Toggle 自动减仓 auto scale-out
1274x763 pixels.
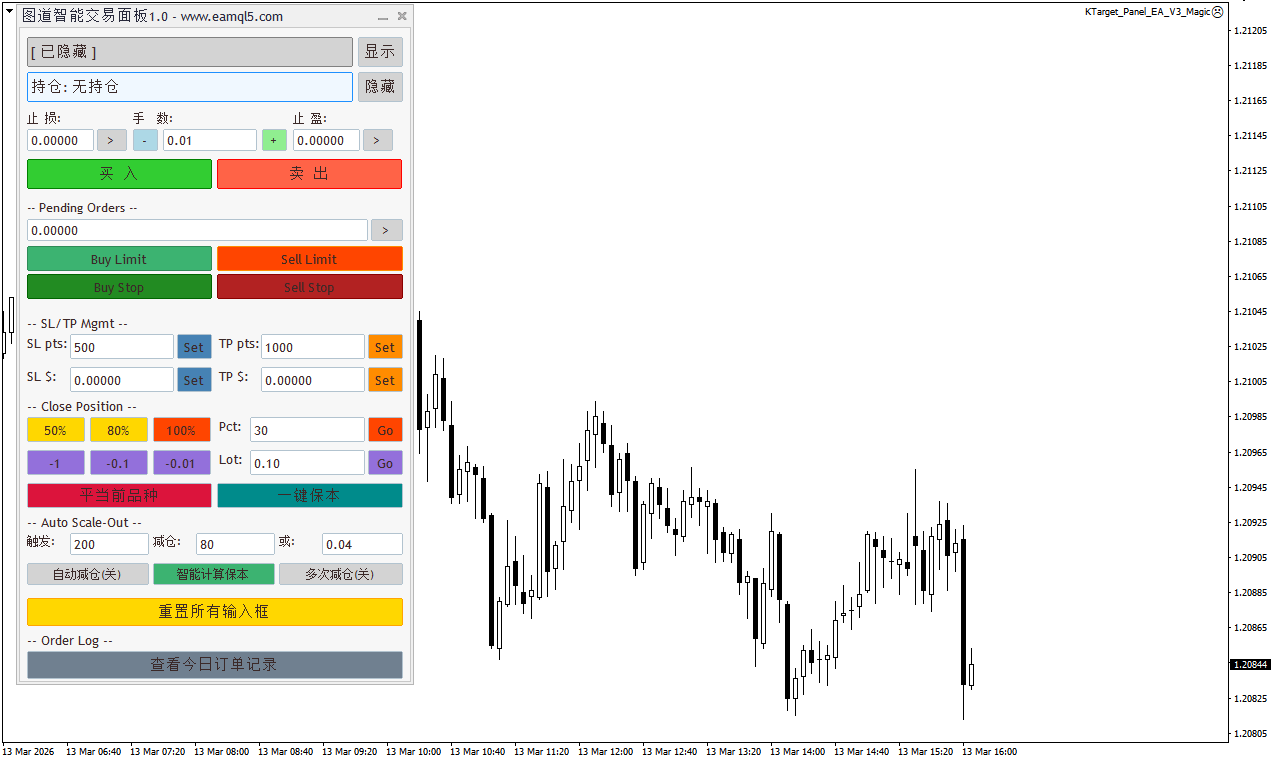87,574
